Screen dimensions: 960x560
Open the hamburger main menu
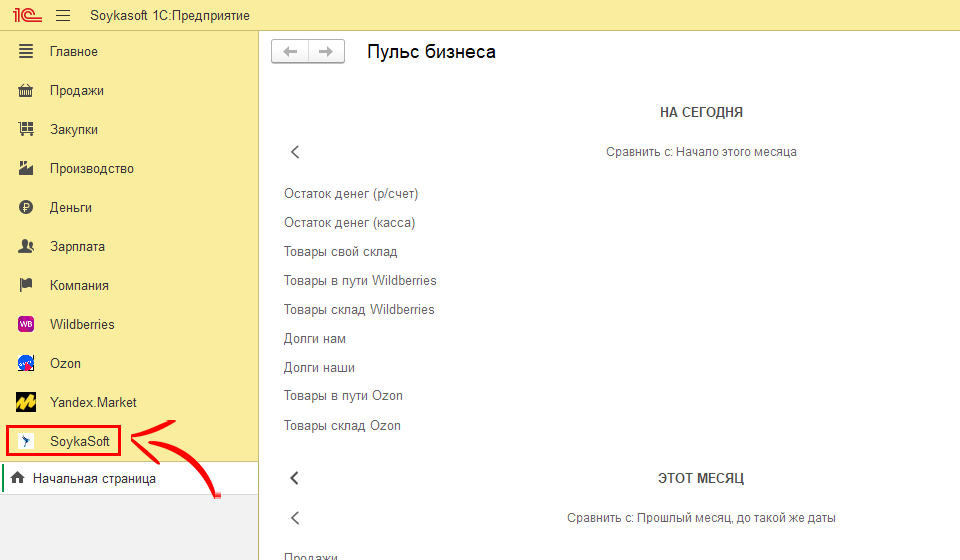[x=63, y=16]
